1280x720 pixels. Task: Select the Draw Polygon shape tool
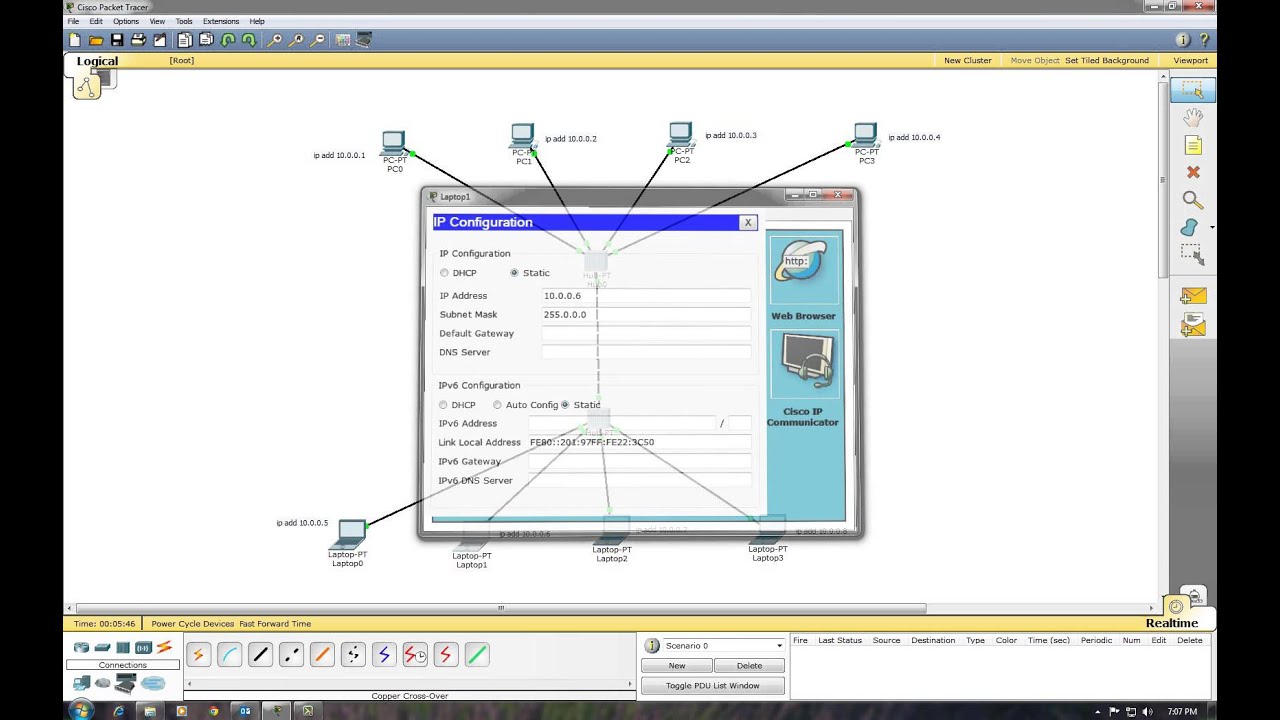click(1189, 228)
